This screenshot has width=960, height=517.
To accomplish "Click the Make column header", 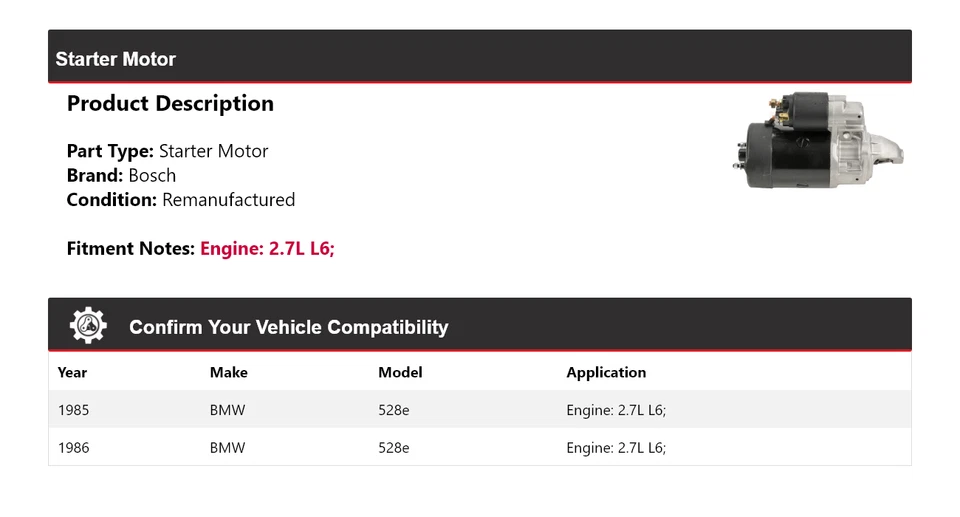I will click(228, 372).
